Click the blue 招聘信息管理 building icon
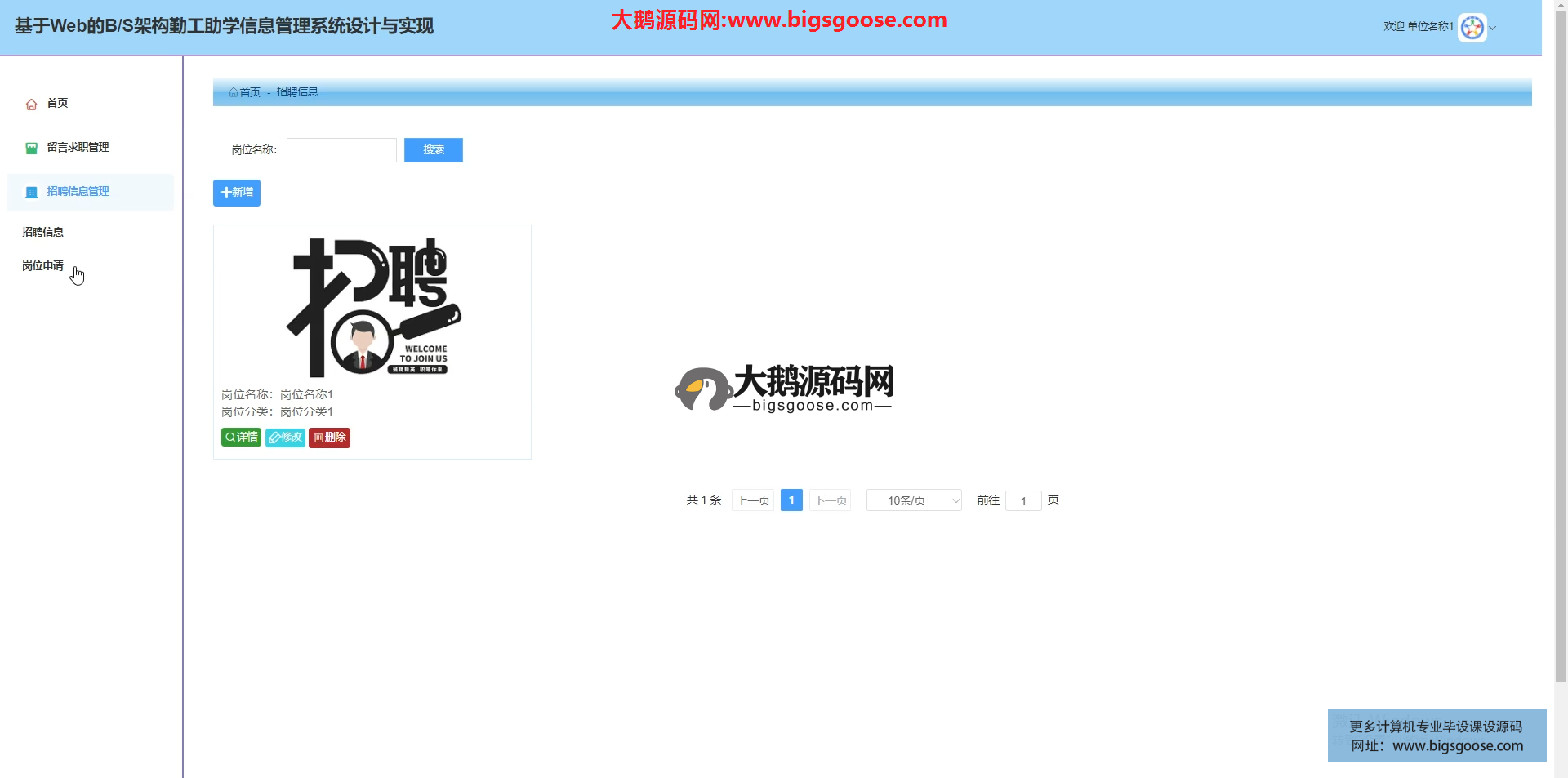The height and width of the screenshot is (778, 1568). [x=32, y=193]
